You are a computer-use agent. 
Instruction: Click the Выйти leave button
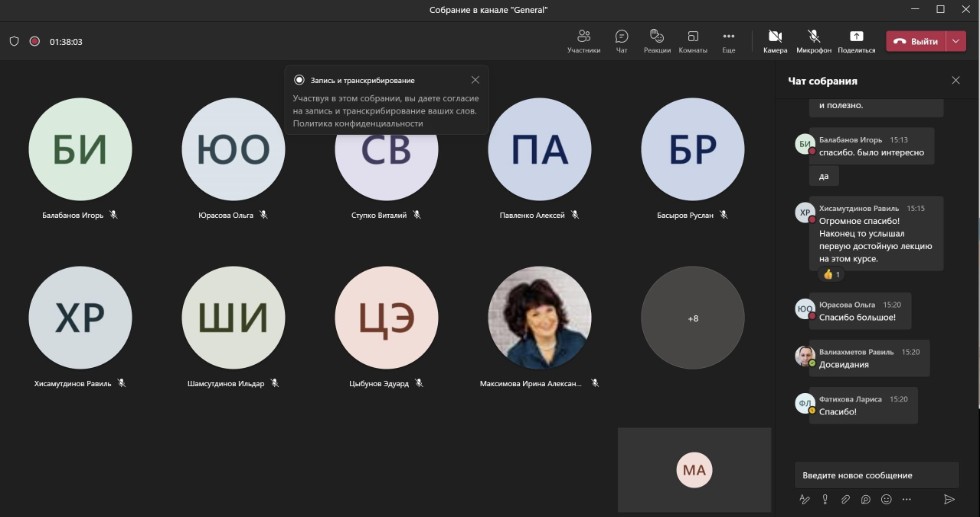[916, 41]
